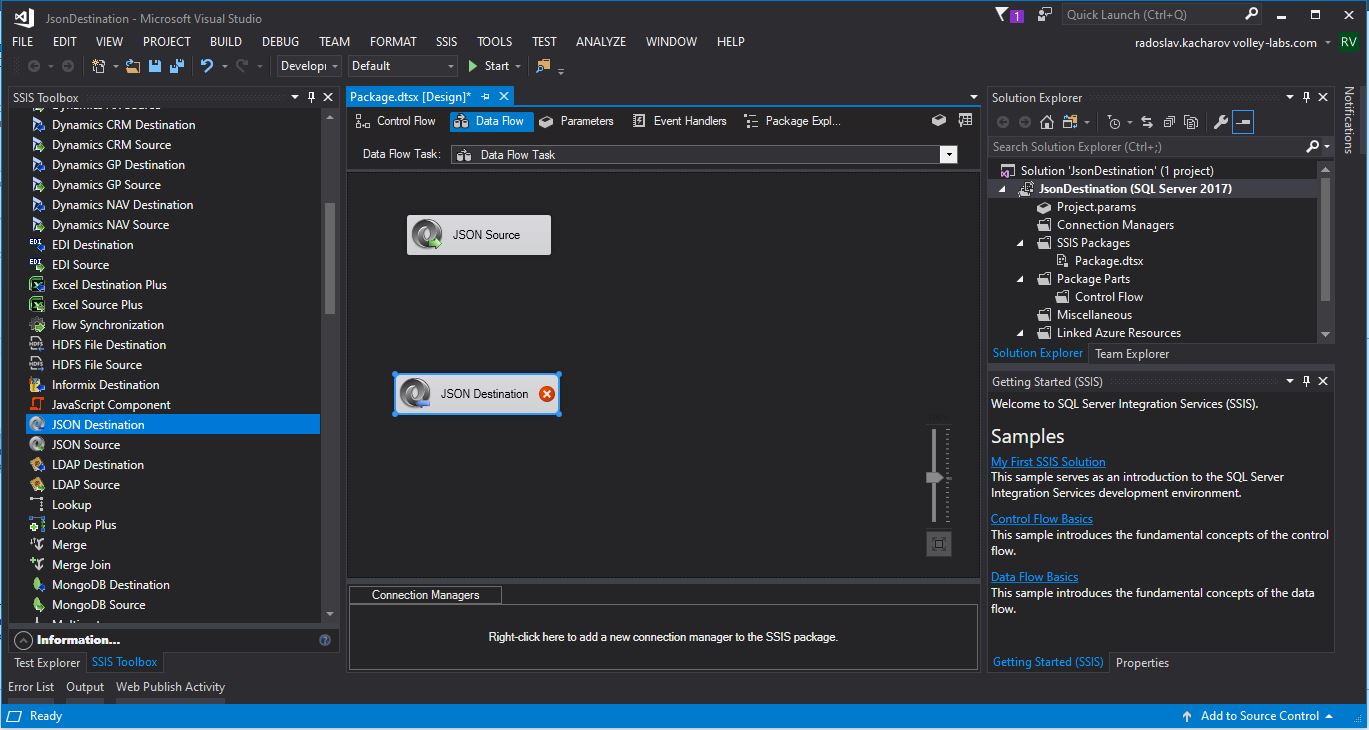1369x730 pixels.
Task: Open the PROJECT menu
Action: pos(166,42)
